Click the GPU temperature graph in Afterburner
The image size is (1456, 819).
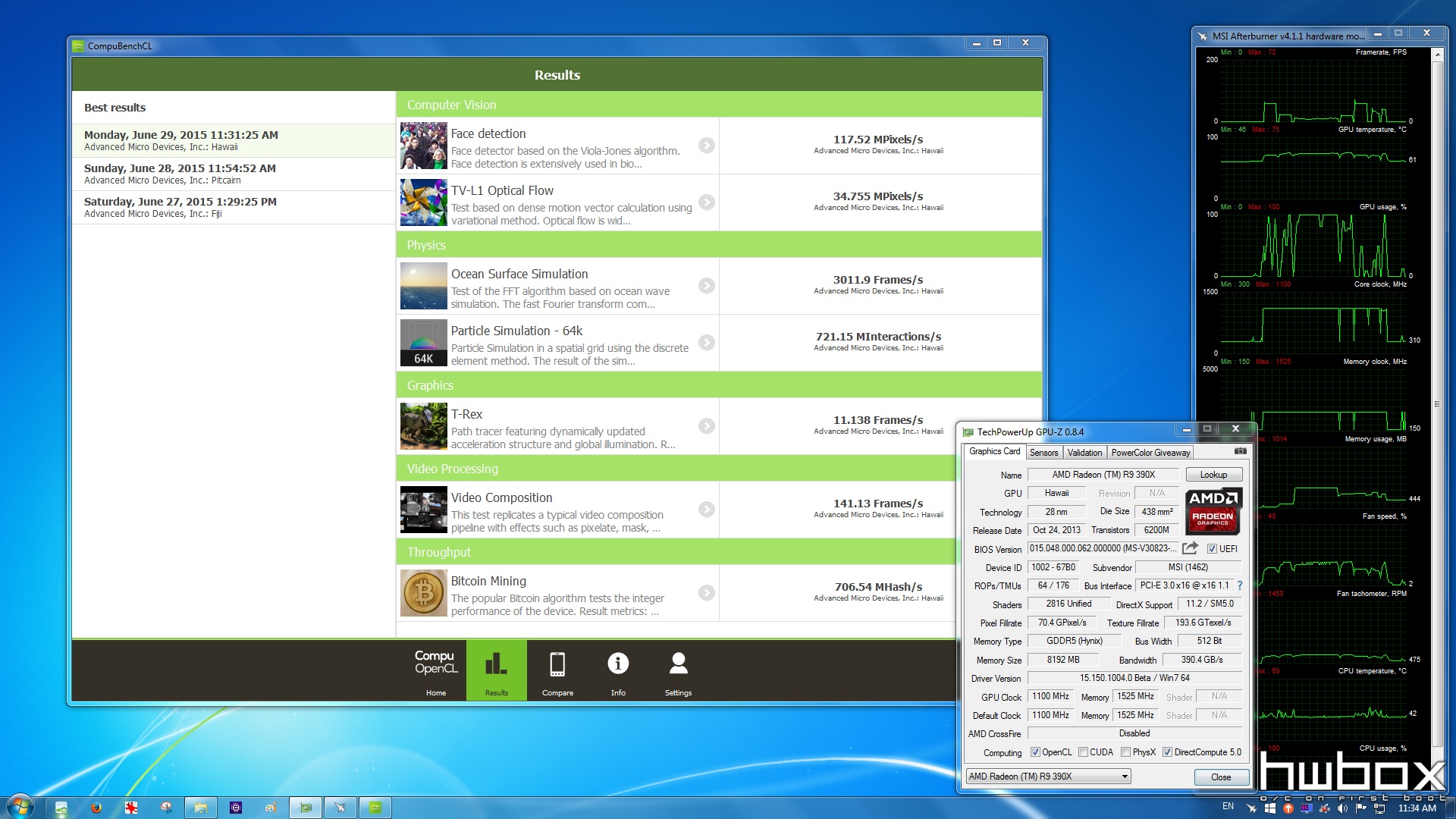pyautogui.click(x=1313, y=167)
